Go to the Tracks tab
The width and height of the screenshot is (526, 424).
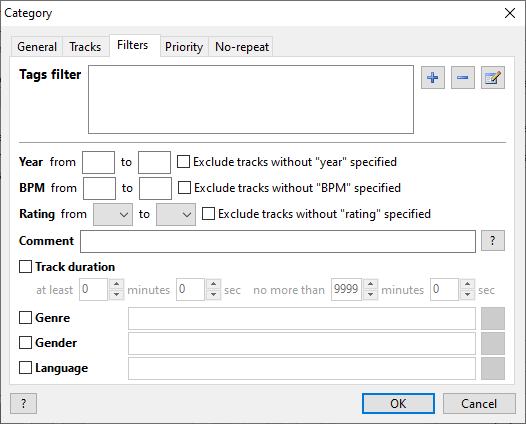[85, 47]
